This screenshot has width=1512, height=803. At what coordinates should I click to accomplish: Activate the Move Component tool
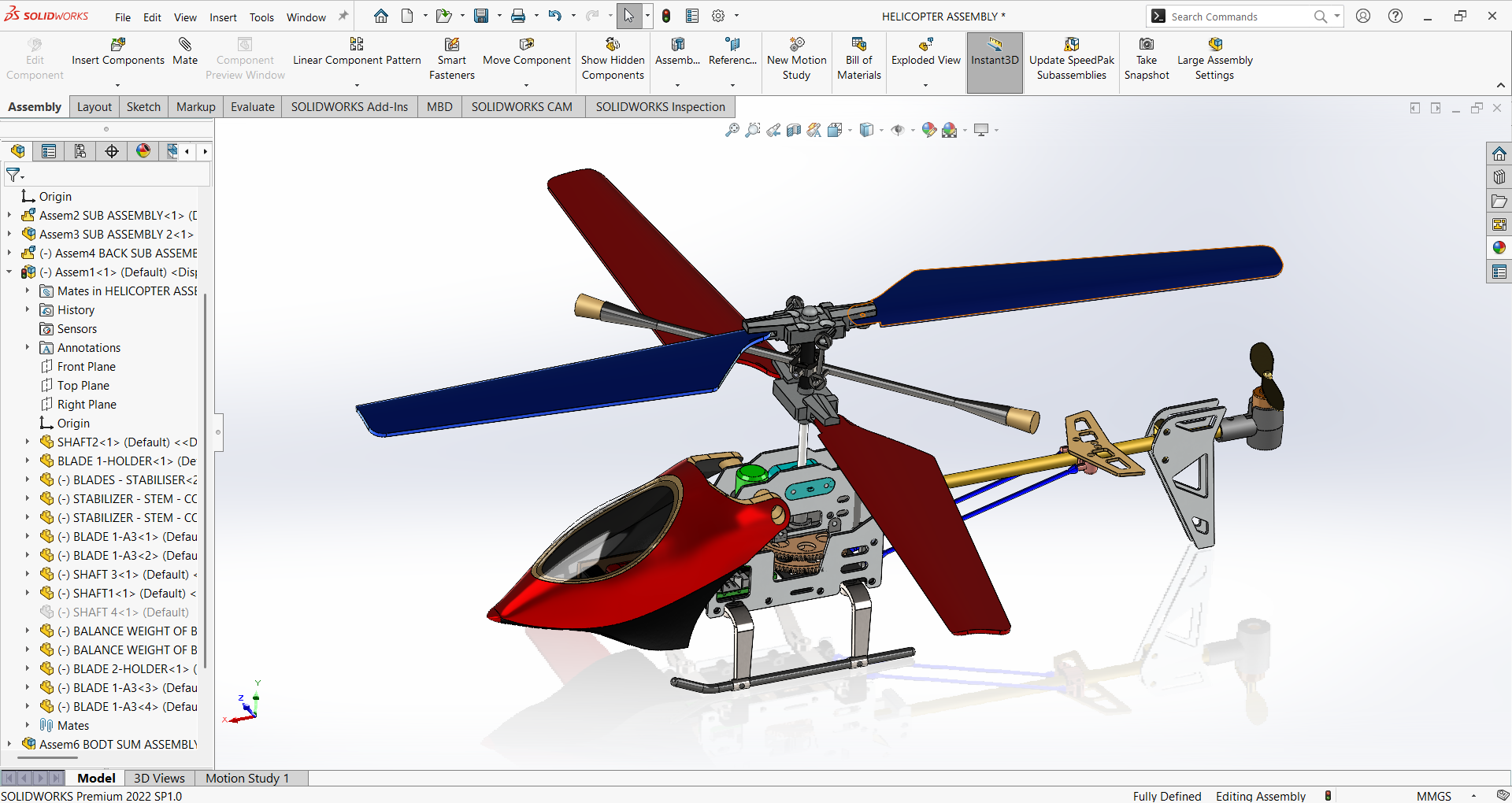click(526, 52)
